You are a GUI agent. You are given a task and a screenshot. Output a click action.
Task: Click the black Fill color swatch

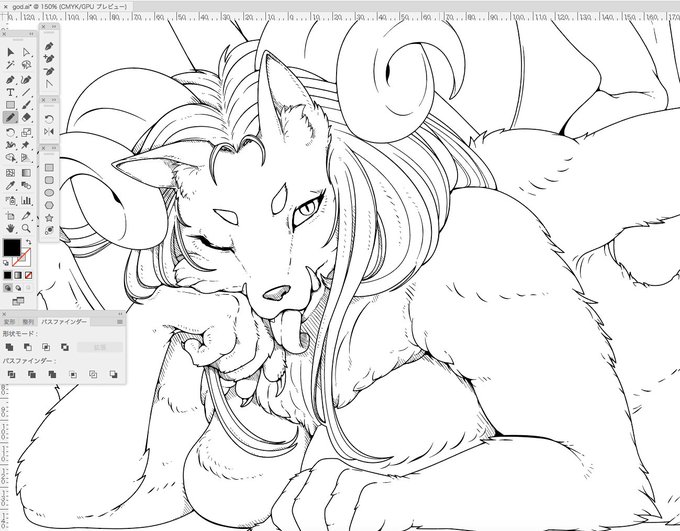pos(12,248)
